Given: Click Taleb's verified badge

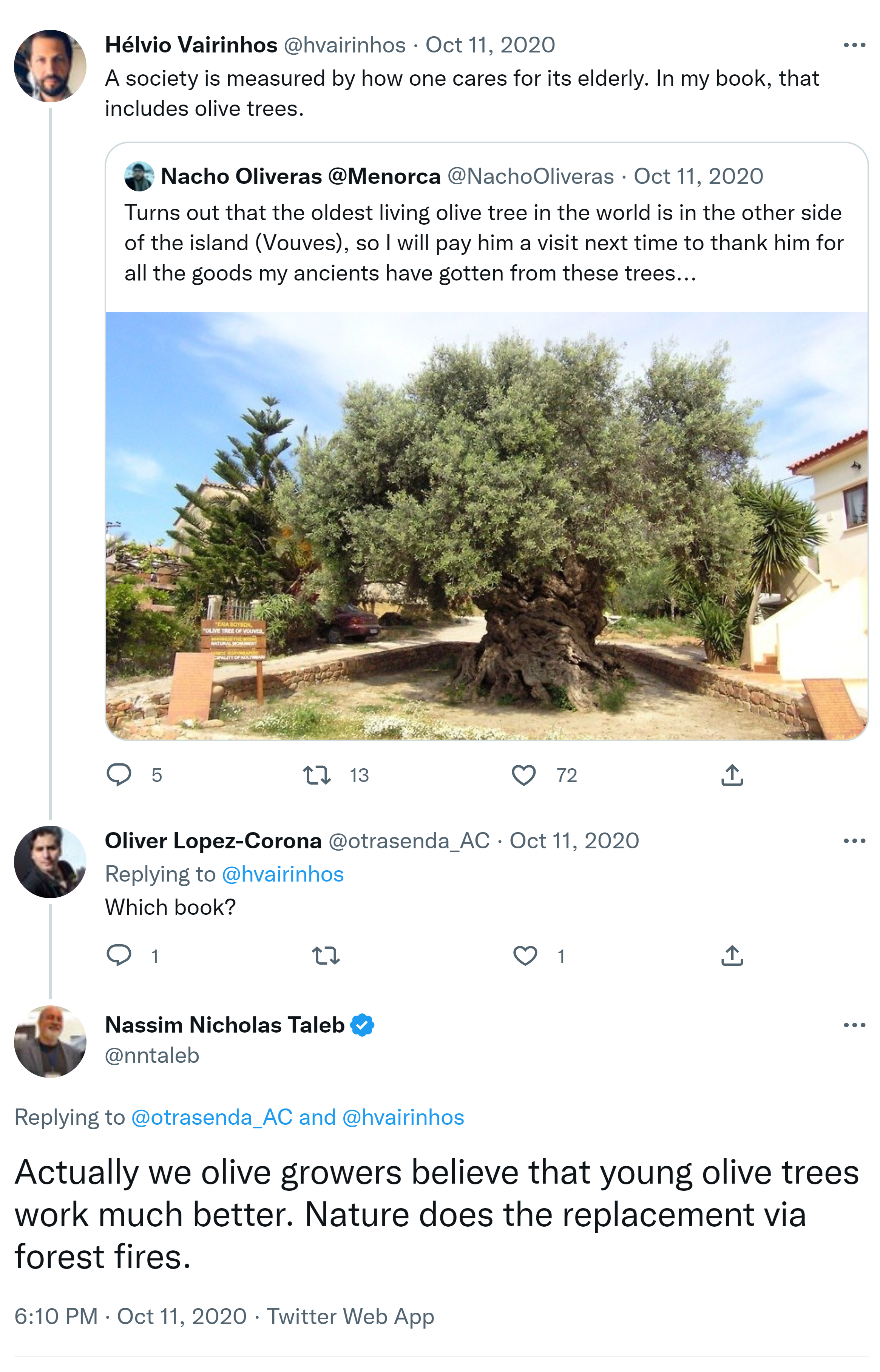Looking at the screenshot, I should 362,1025.
